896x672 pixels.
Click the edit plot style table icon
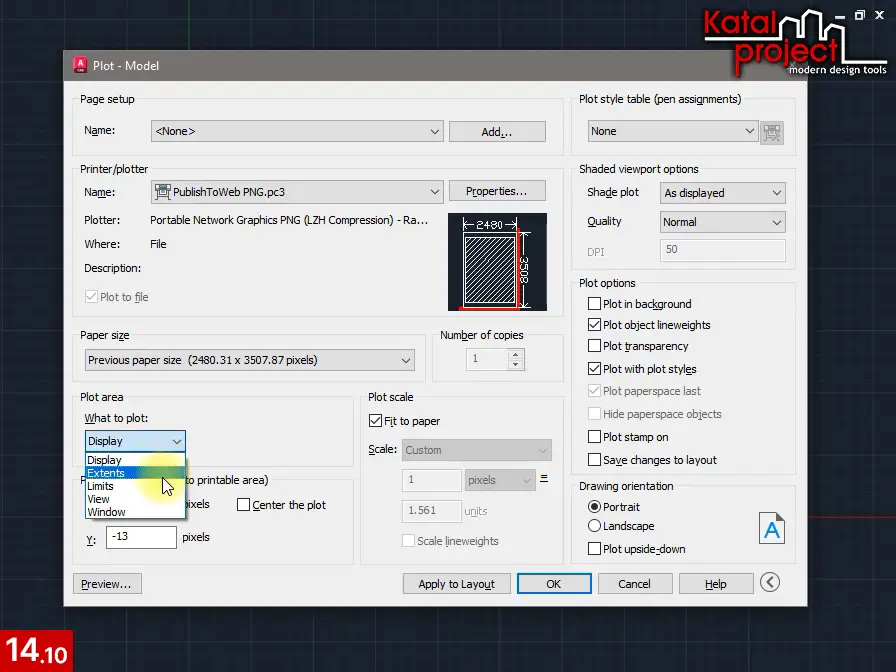pyautogui.click(x=771, y=131)
